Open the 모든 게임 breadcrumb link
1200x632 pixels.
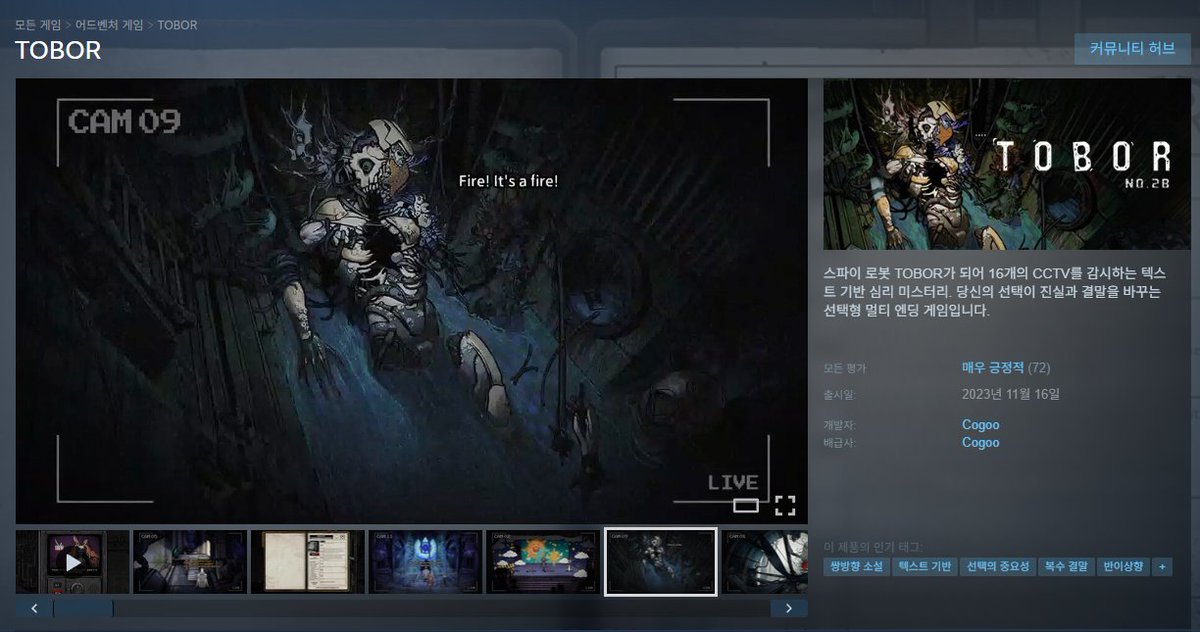(38, 25)
